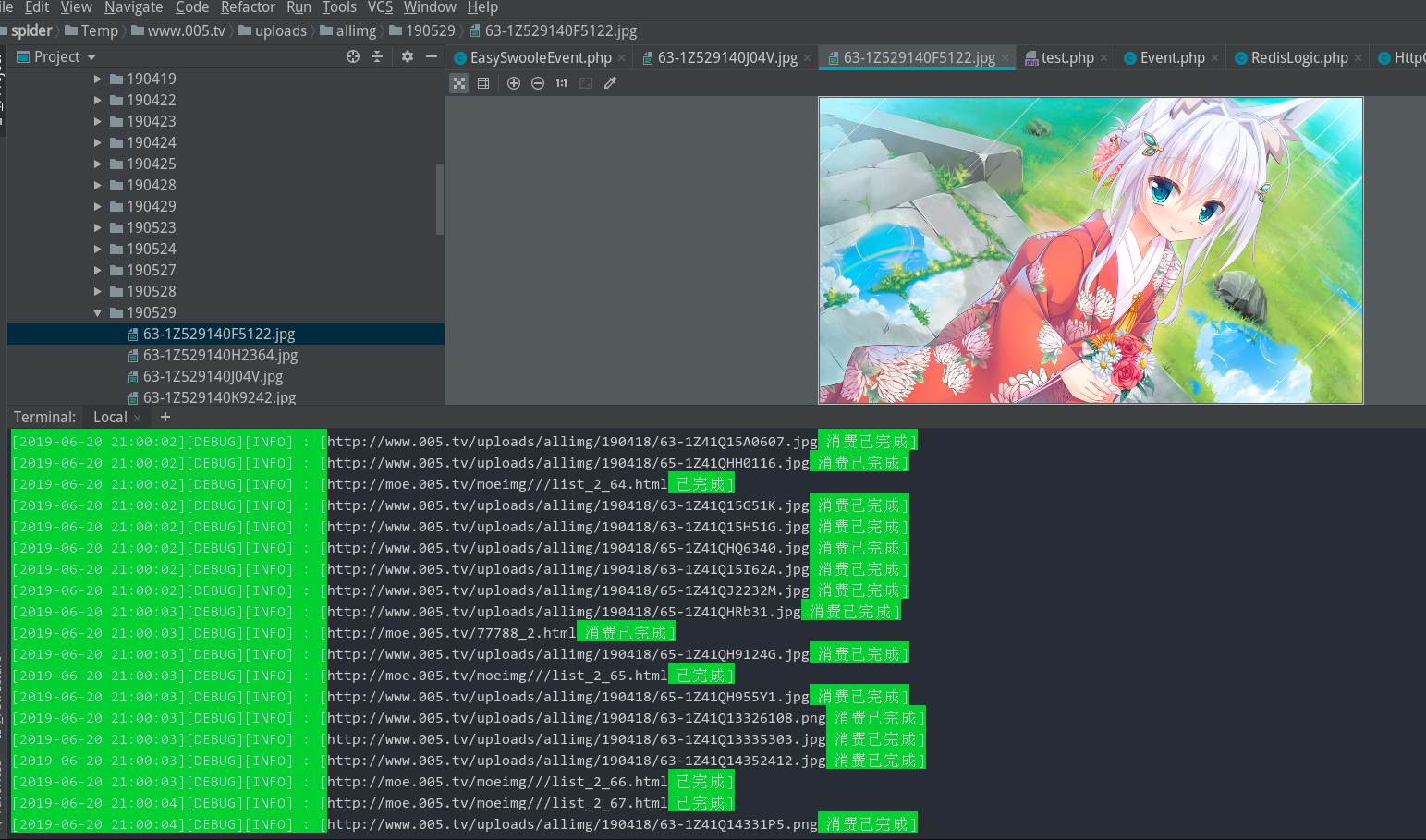1426x840 pixels.
Task: Switch to RedisLogic.php tab
Action: point(1299,57)
